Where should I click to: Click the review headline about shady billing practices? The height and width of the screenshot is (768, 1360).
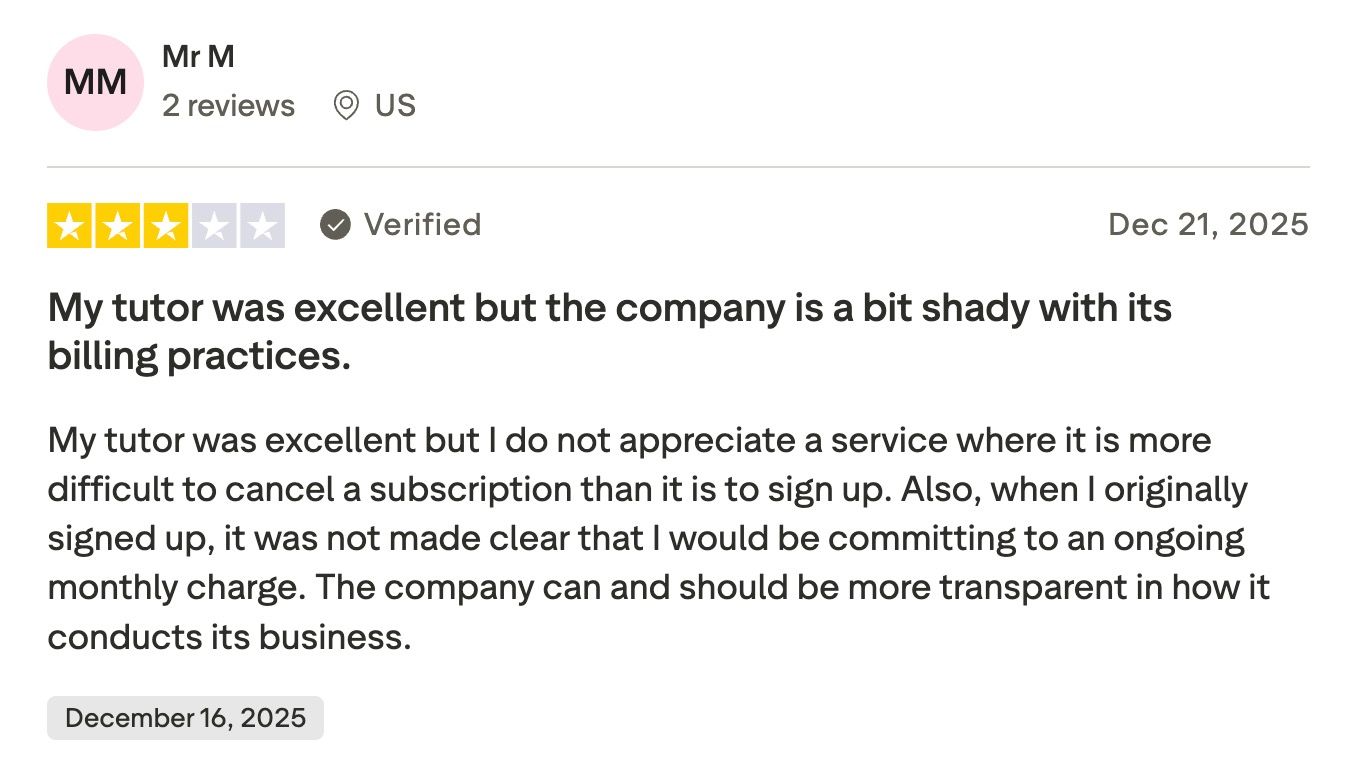pos(608,330)
